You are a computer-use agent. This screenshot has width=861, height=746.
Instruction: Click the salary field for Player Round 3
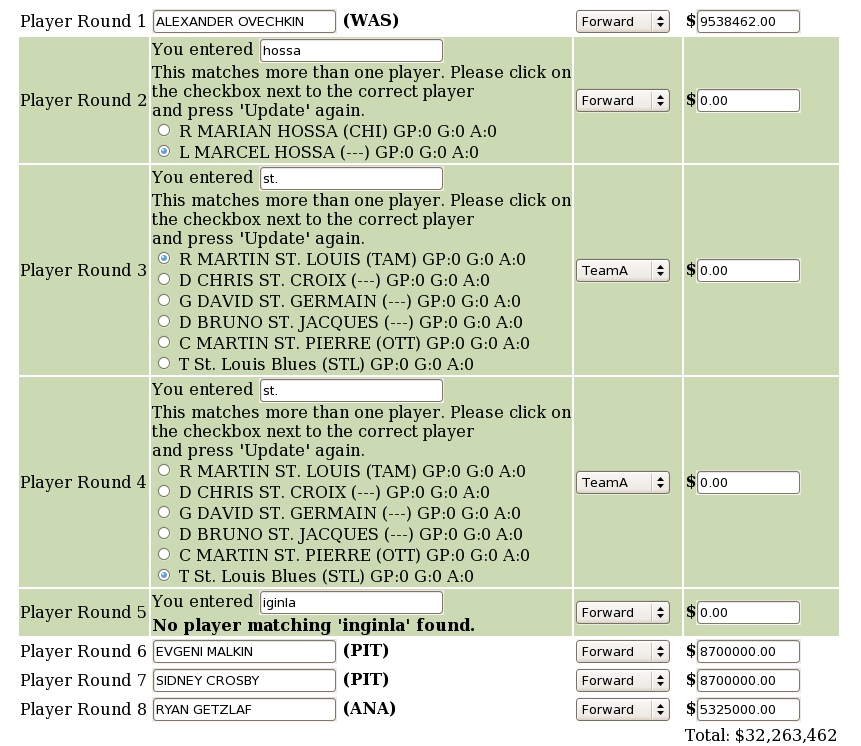point(748,271)
